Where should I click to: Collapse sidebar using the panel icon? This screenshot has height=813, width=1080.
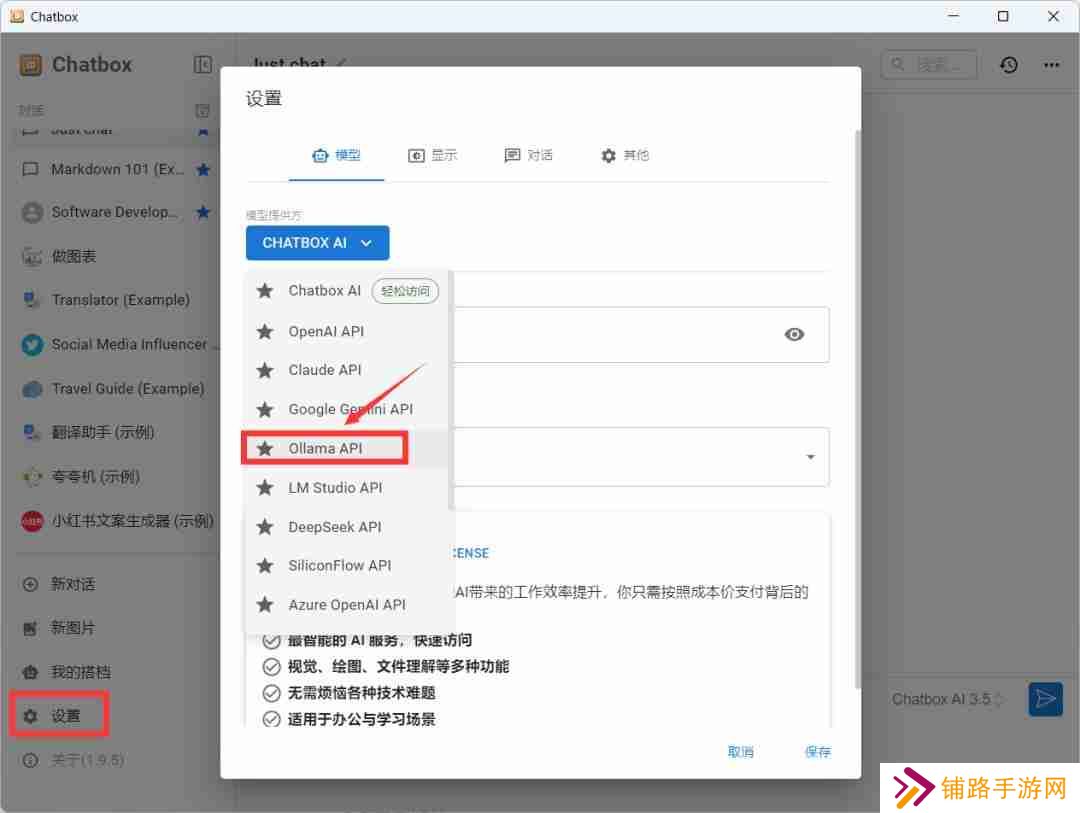click(202, 65)
